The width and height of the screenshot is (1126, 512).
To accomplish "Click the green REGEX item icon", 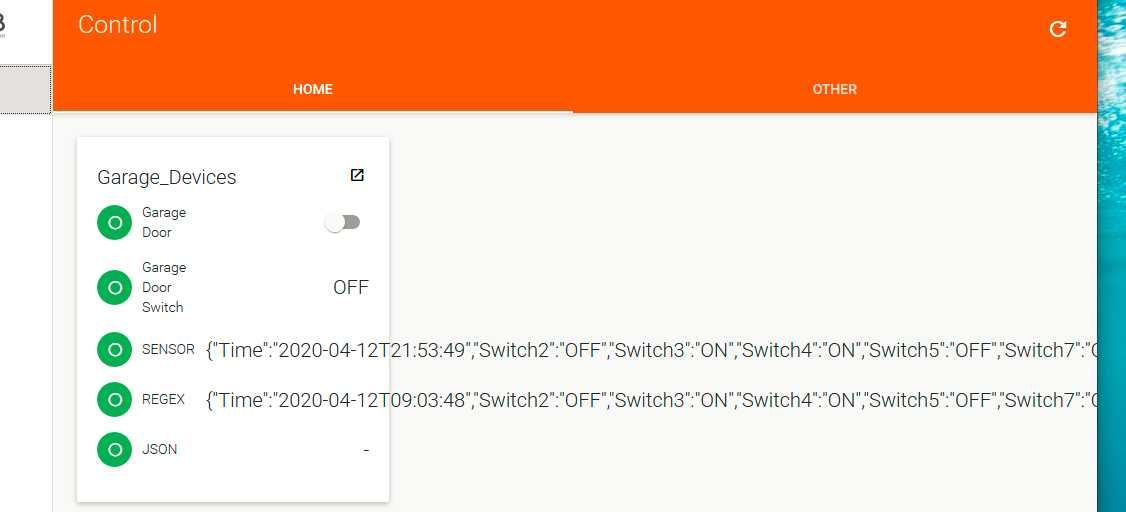I will [x=115, y=400].
